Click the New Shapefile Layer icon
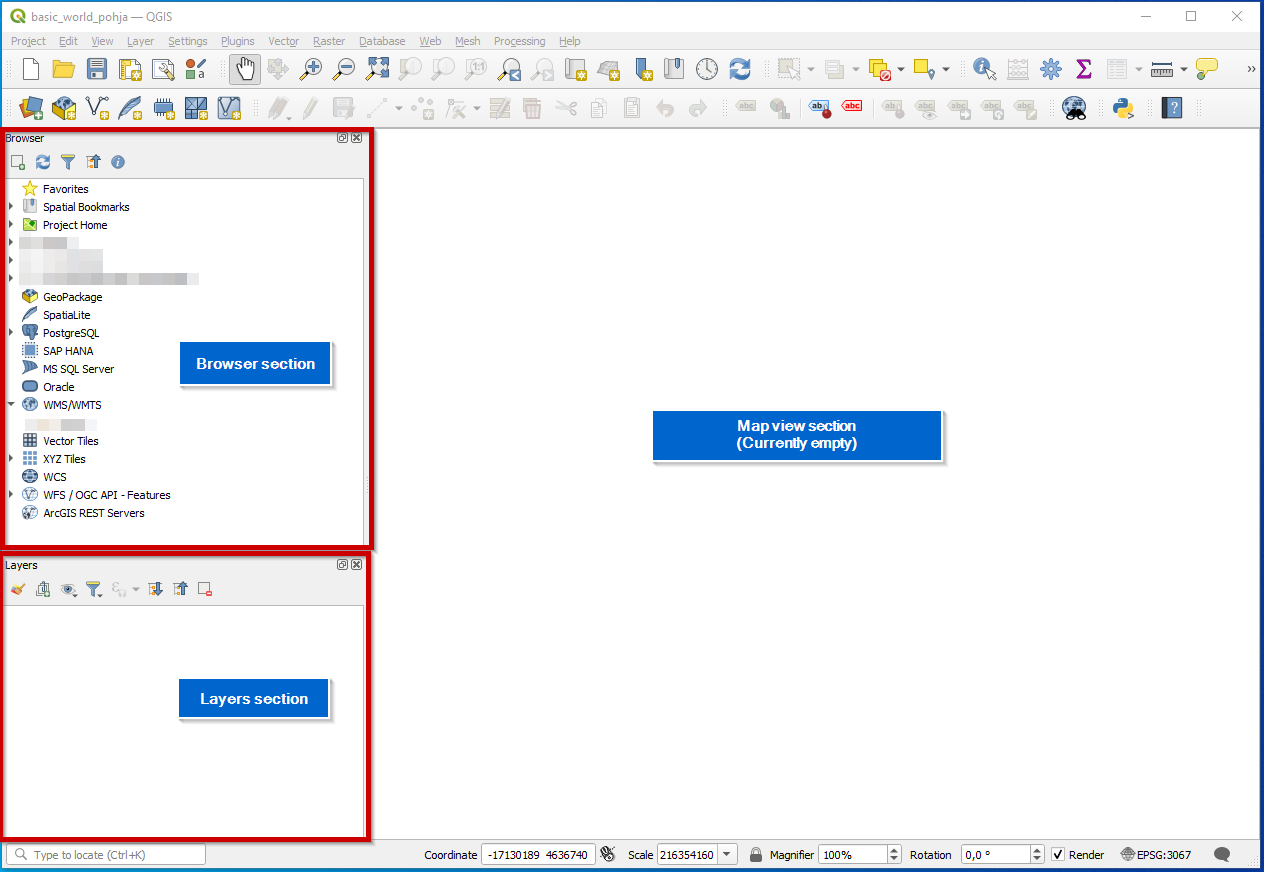 pos(97,108)
